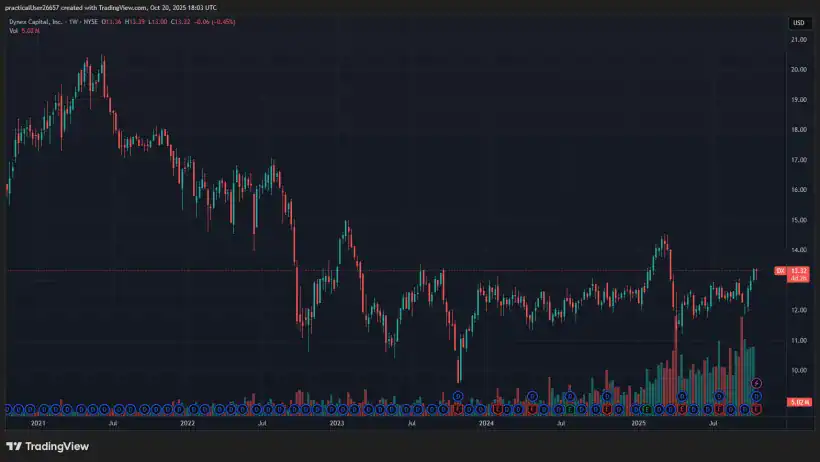Click the Vol indicator legend label
Viewport: 820px width, 462px height.
tap(14, 31)
